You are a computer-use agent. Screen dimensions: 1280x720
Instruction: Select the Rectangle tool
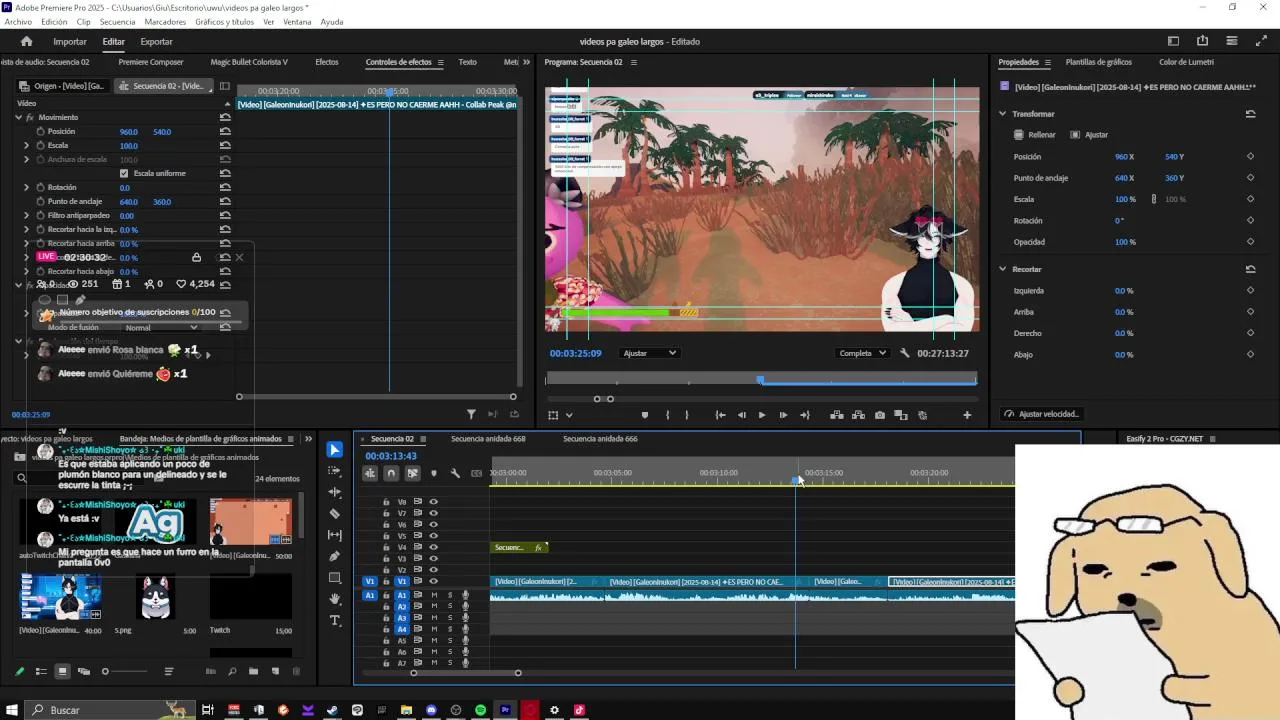pos(335,578)
